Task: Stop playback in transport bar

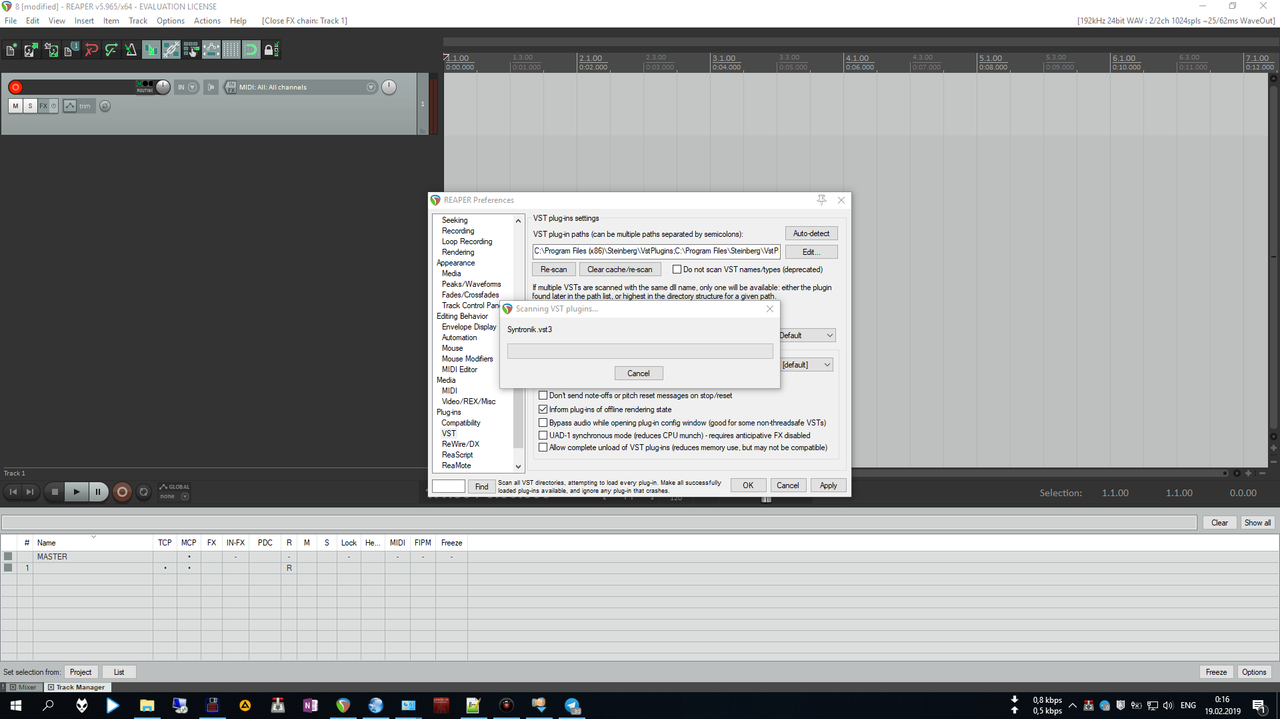Action: (x=55, y=492)
